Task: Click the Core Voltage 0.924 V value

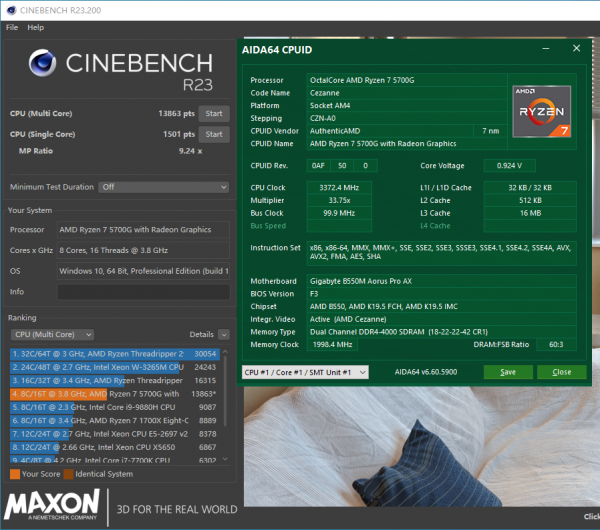Action: tap(510, 166)
